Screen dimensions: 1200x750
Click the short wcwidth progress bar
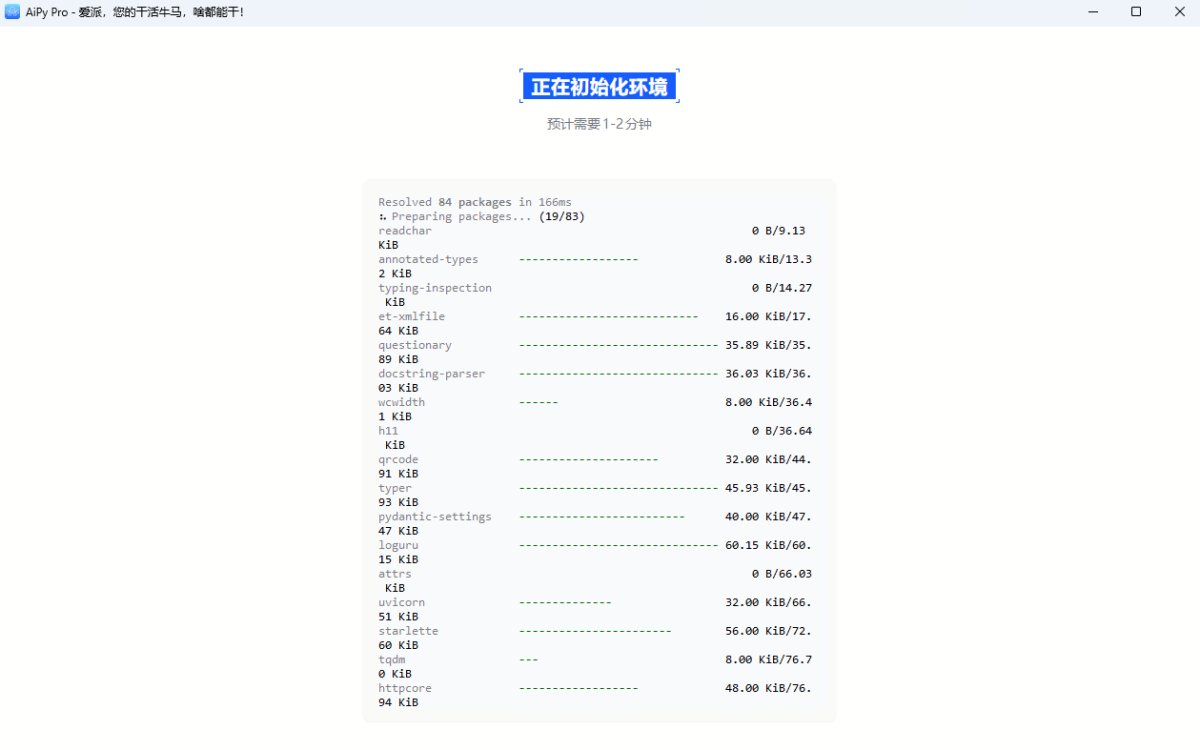tap(538, 403)
